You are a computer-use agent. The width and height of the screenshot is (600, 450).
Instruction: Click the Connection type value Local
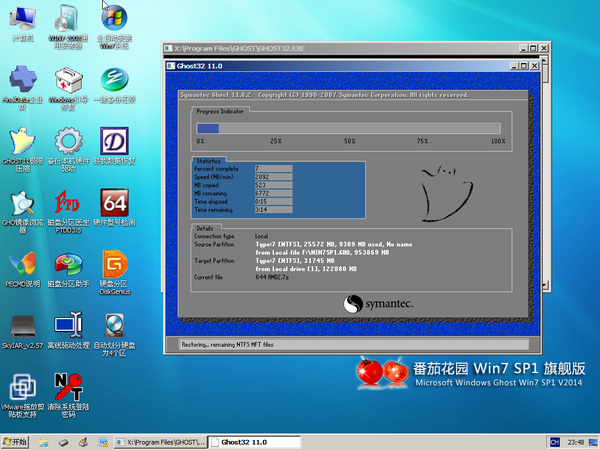tap(262, 236)
